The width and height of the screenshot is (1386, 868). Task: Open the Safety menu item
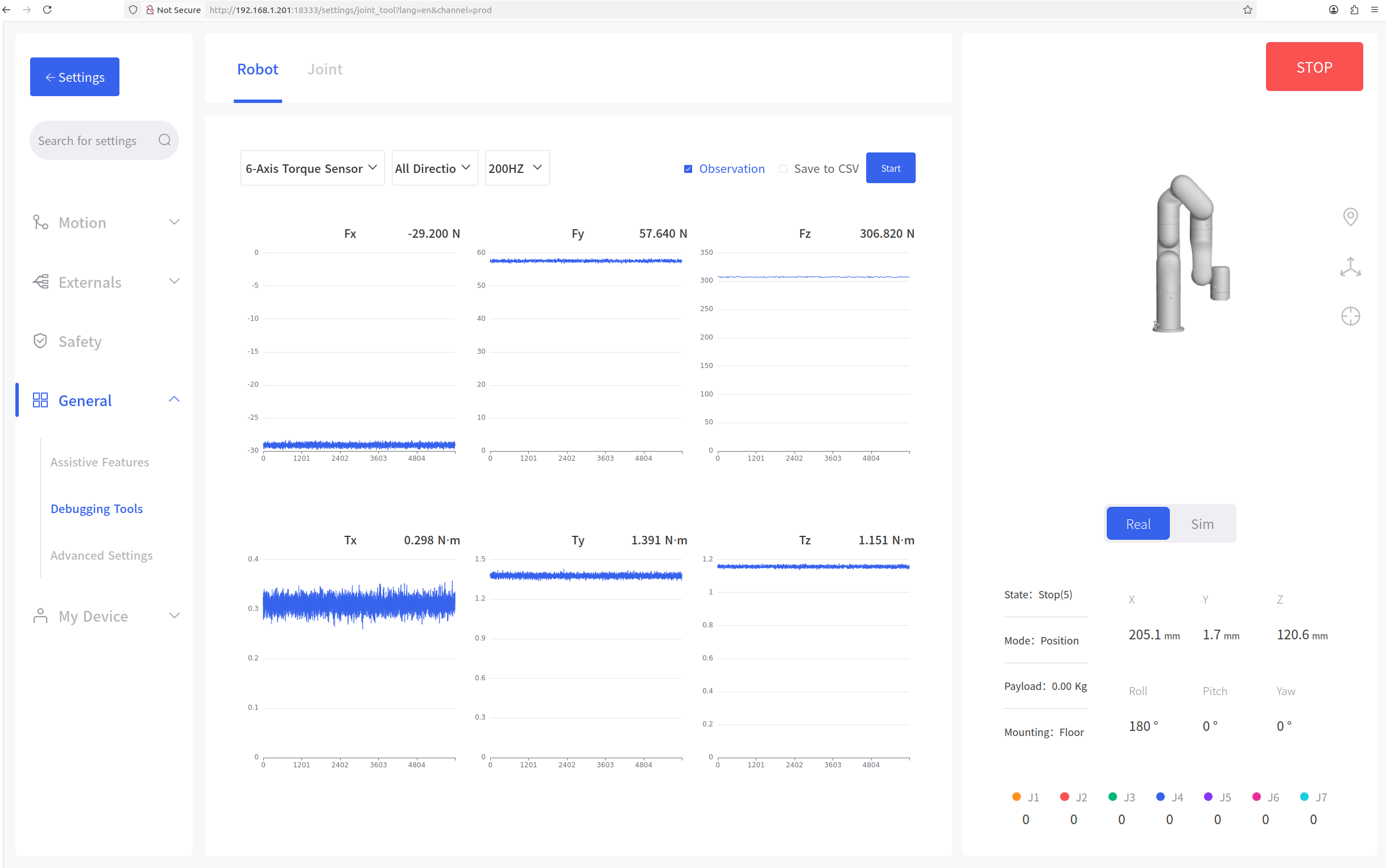click(x=80, y=341)
